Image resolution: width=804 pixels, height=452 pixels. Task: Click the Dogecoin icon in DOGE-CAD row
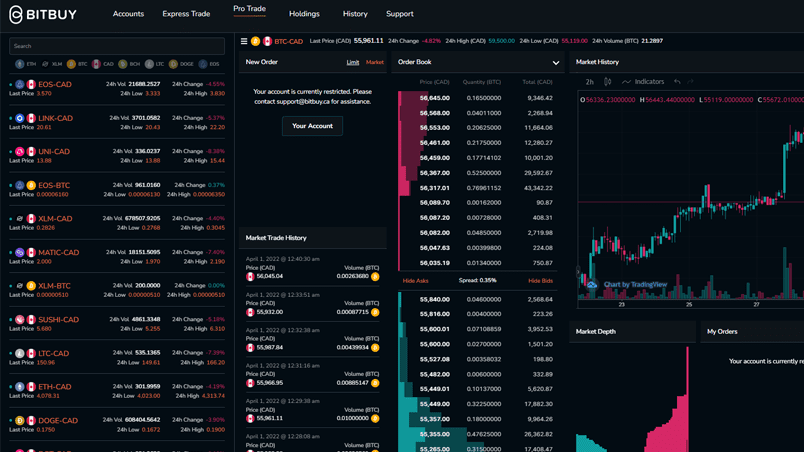pyautogui.click(x=19, y=420)
